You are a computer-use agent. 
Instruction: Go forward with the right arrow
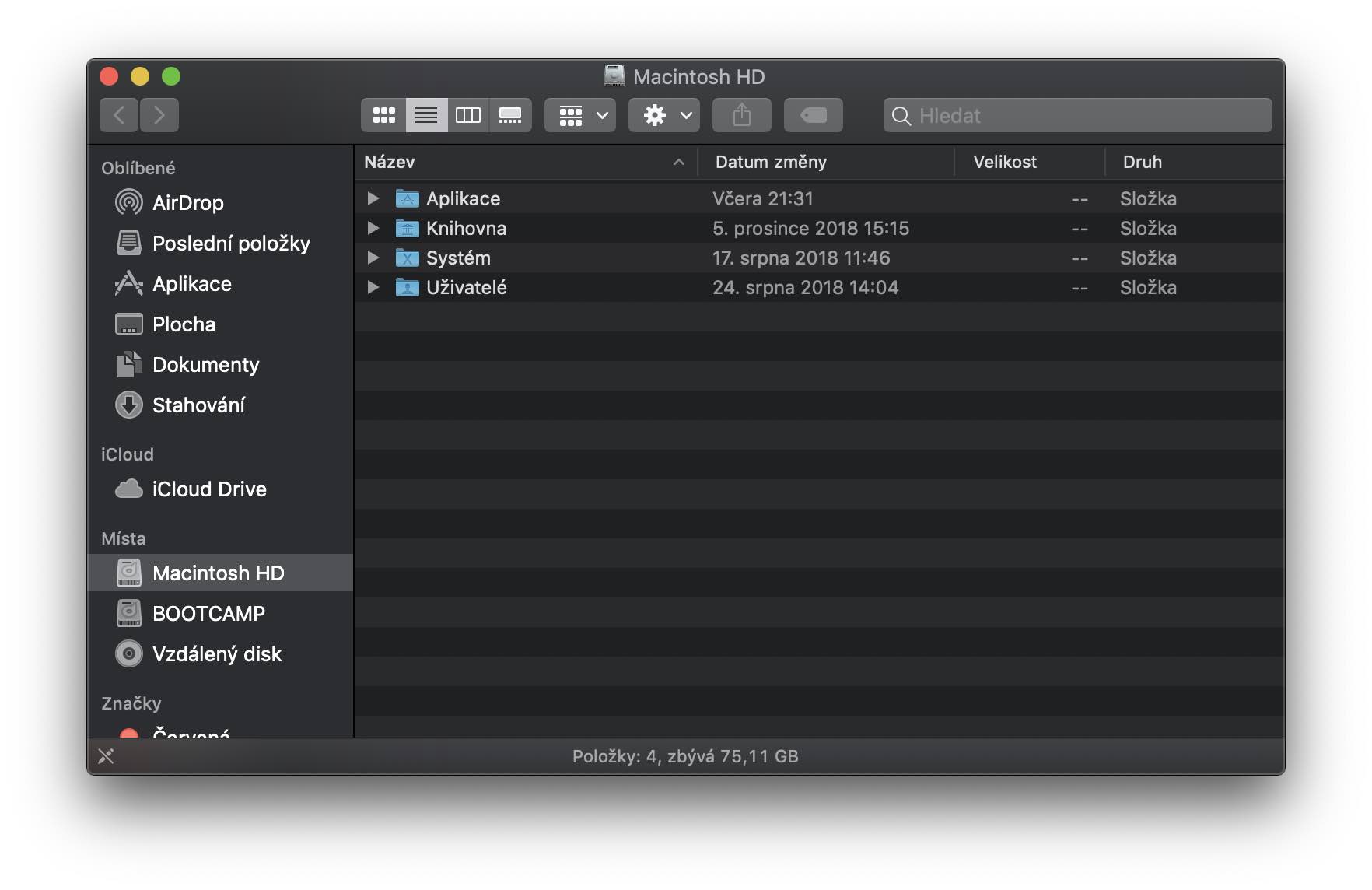[159, 115]
